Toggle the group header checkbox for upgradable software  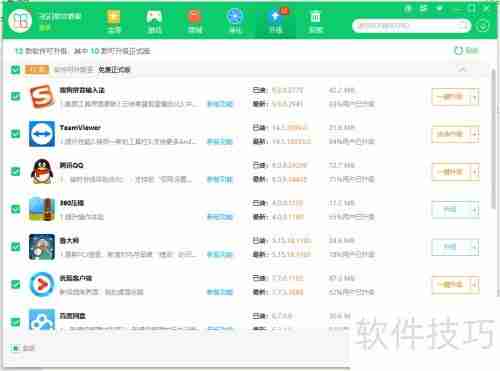coord(15,70)
